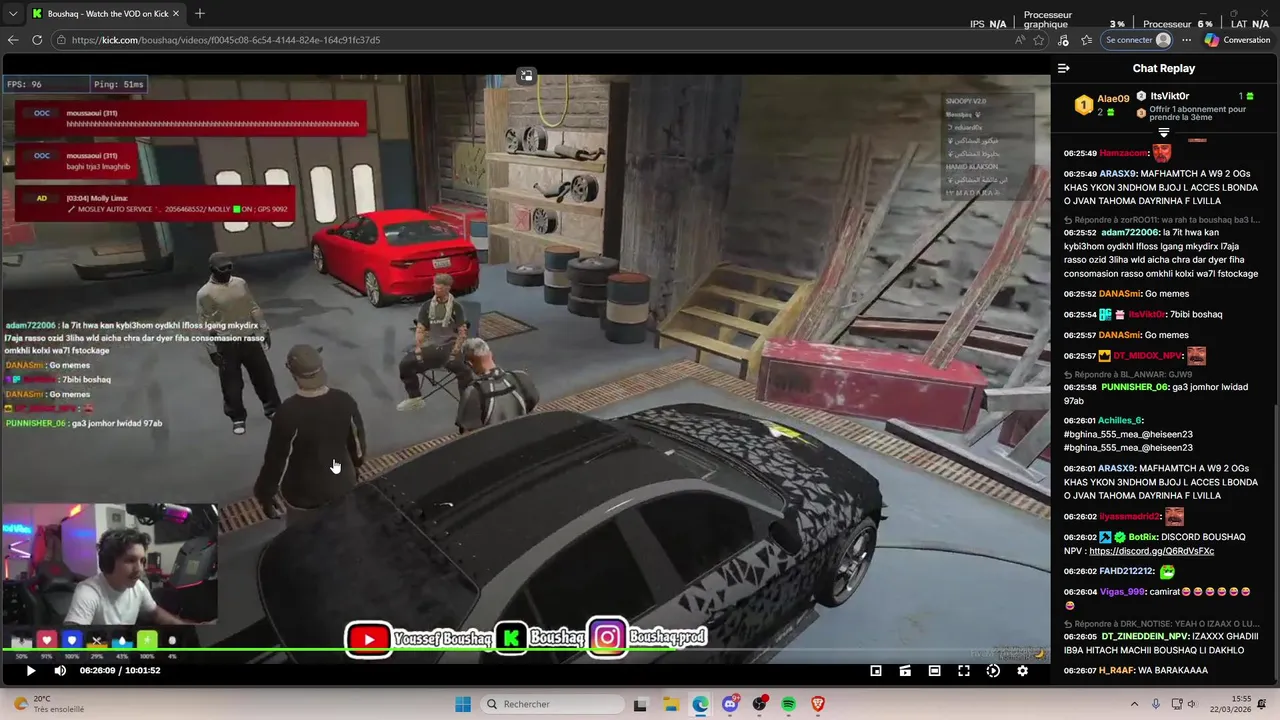Play the video
The height and width of the screenshot is (720, 1280).
click(30, 671)
